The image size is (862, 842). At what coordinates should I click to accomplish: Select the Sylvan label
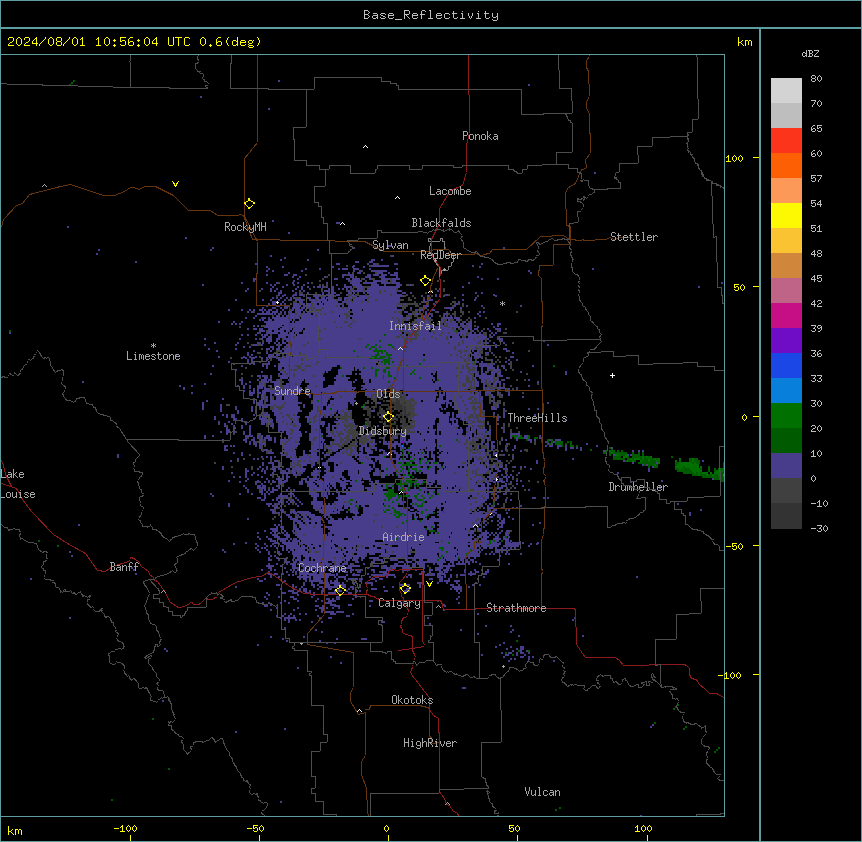390,245
